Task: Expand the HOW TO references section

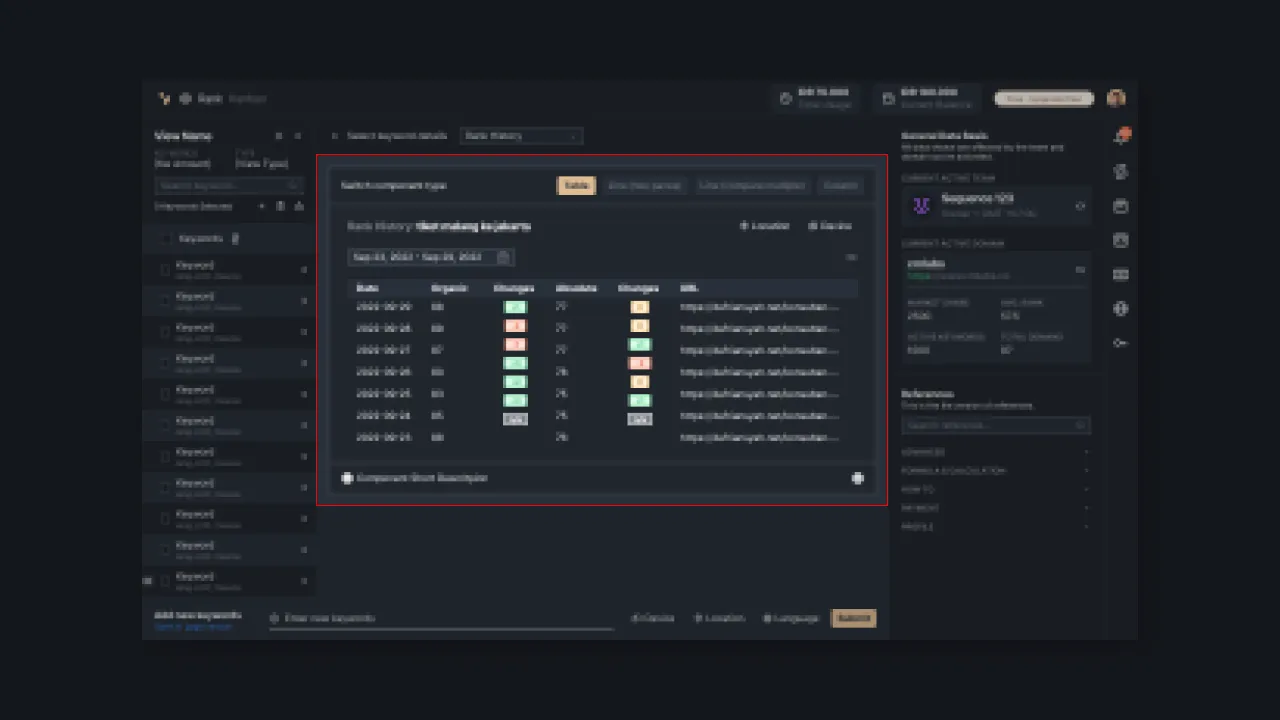Action: click(x=994, y=490)
